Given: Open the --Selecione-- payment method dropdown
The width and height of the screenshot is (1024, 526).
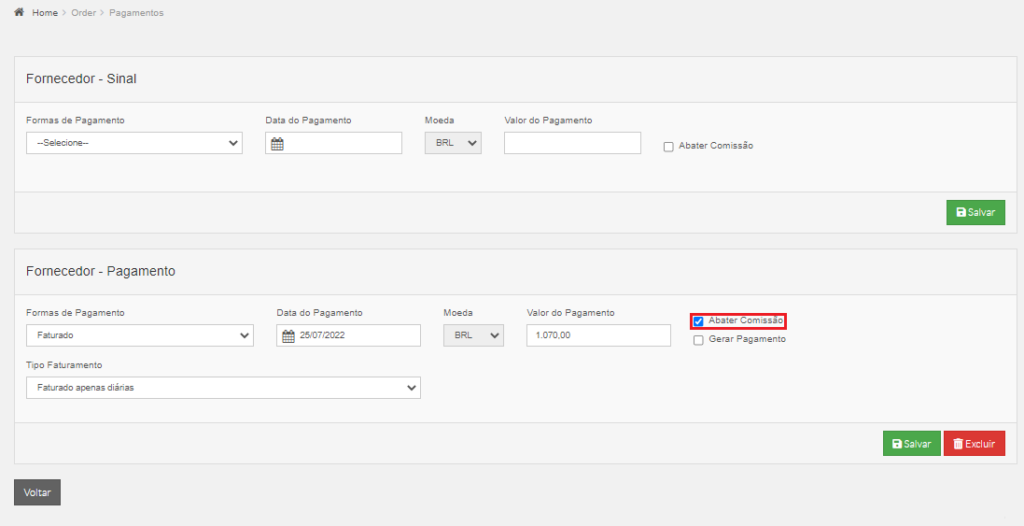Looking at the screenshot, I should pyautogui.click(x=135, y=143).
